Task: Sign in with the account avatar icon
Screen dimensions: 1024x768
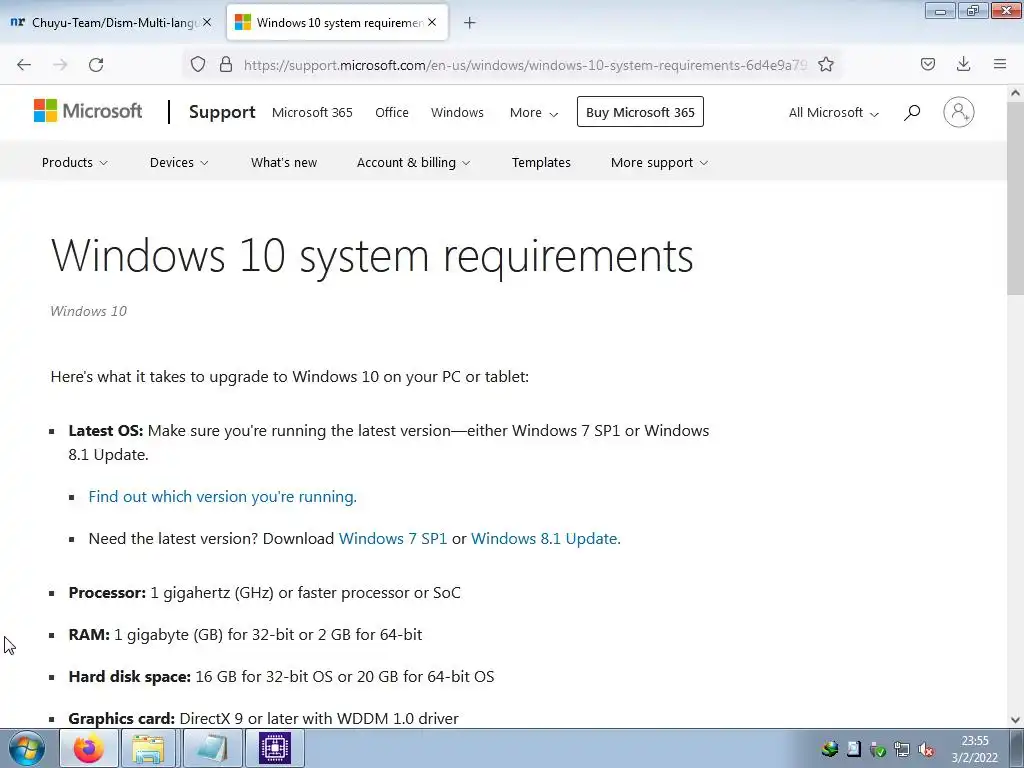Action: (959, 112)
